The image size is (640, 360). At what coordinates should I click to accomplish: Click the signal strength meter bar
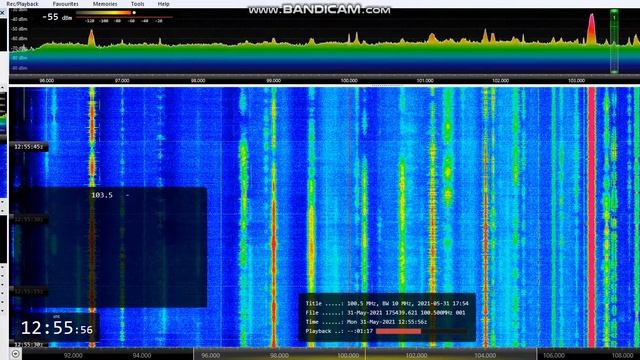pyautogui.click(x=106, y=13)
